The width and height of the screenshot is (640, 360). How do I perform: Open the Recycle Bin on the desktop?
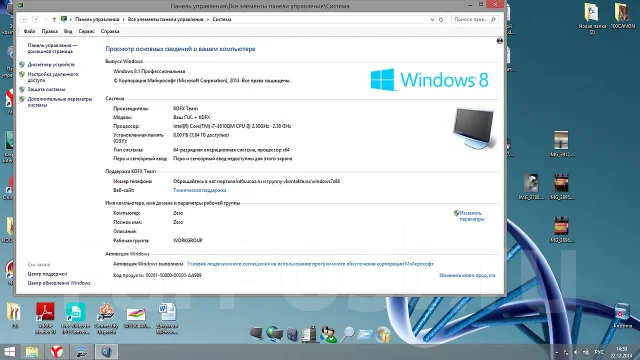pyautogui.click(x=622, y=316)
